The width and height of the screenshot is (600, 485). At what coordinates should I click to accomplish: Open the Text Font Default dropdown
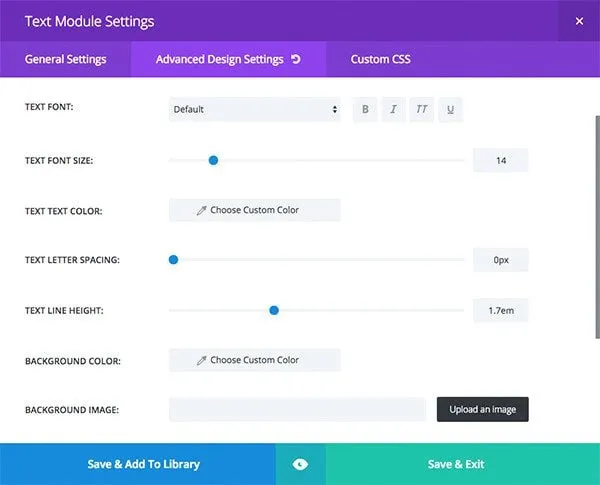pos(254,109)
